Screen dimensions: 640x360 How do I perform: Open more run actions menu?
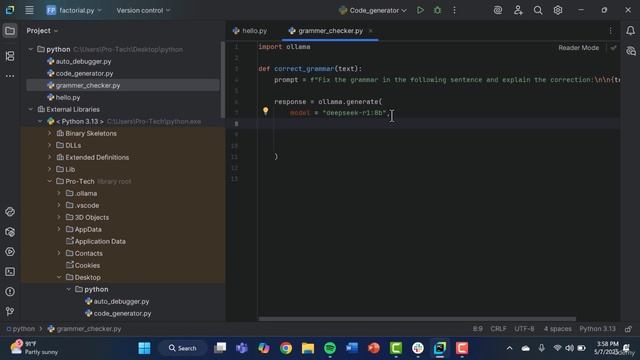[454, 10]
